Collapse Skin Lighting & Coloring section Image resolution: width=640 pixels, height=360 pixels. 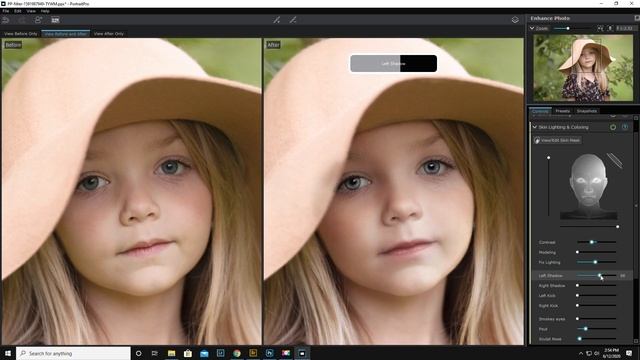point(535,127)
